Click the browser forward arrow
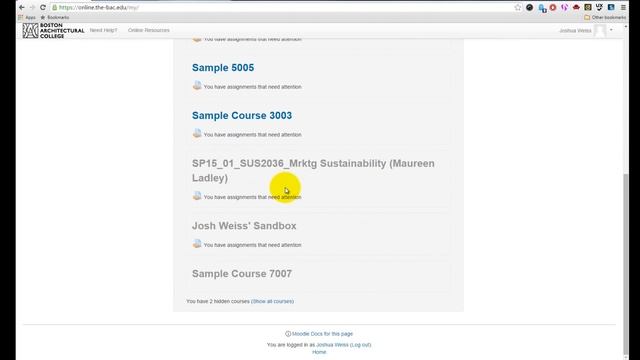The height and width of the screenshot is (360, 640). [x=32, y=7]
